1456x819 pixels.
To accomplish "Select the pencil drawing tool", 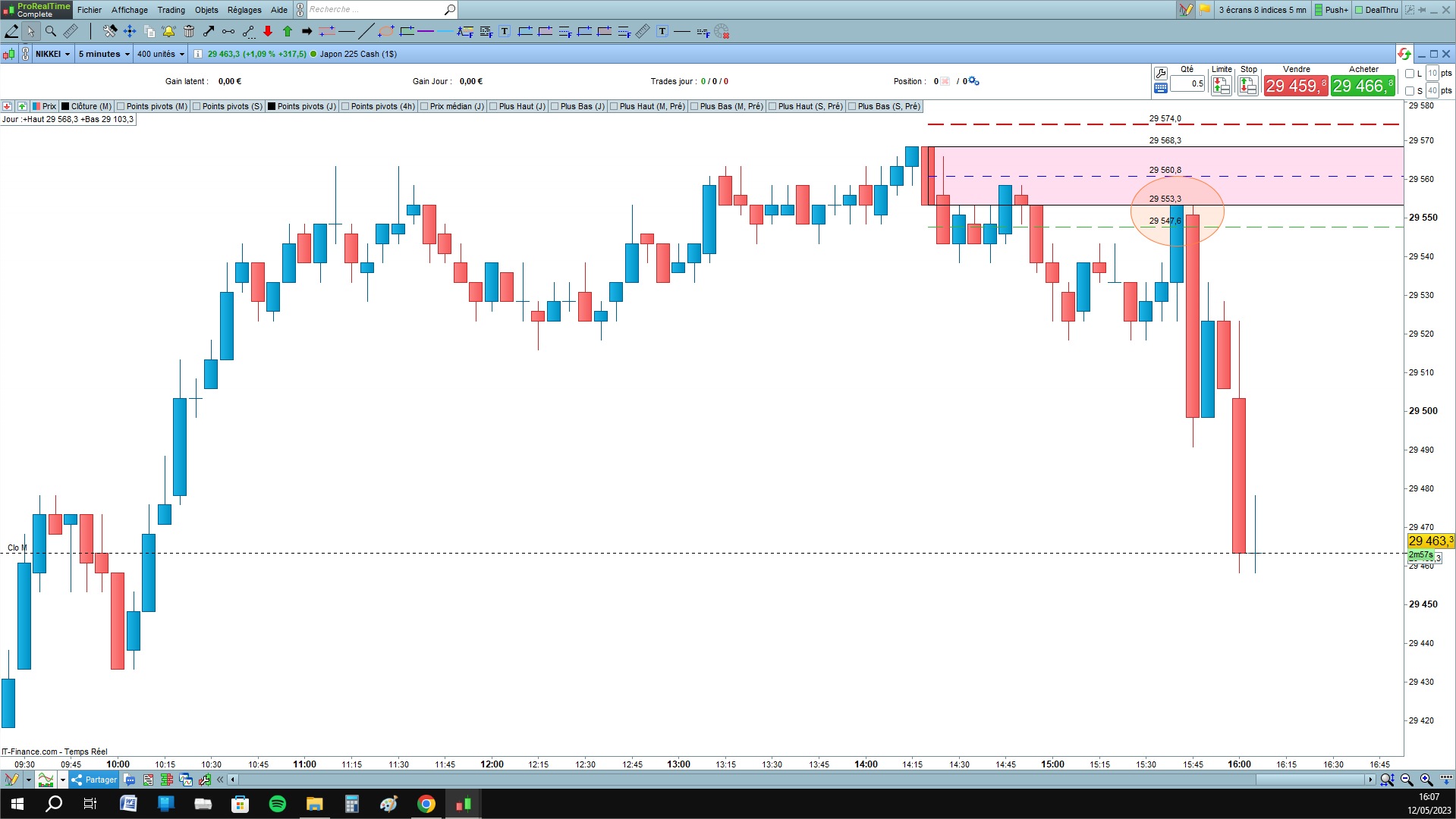I will [11, 31].
